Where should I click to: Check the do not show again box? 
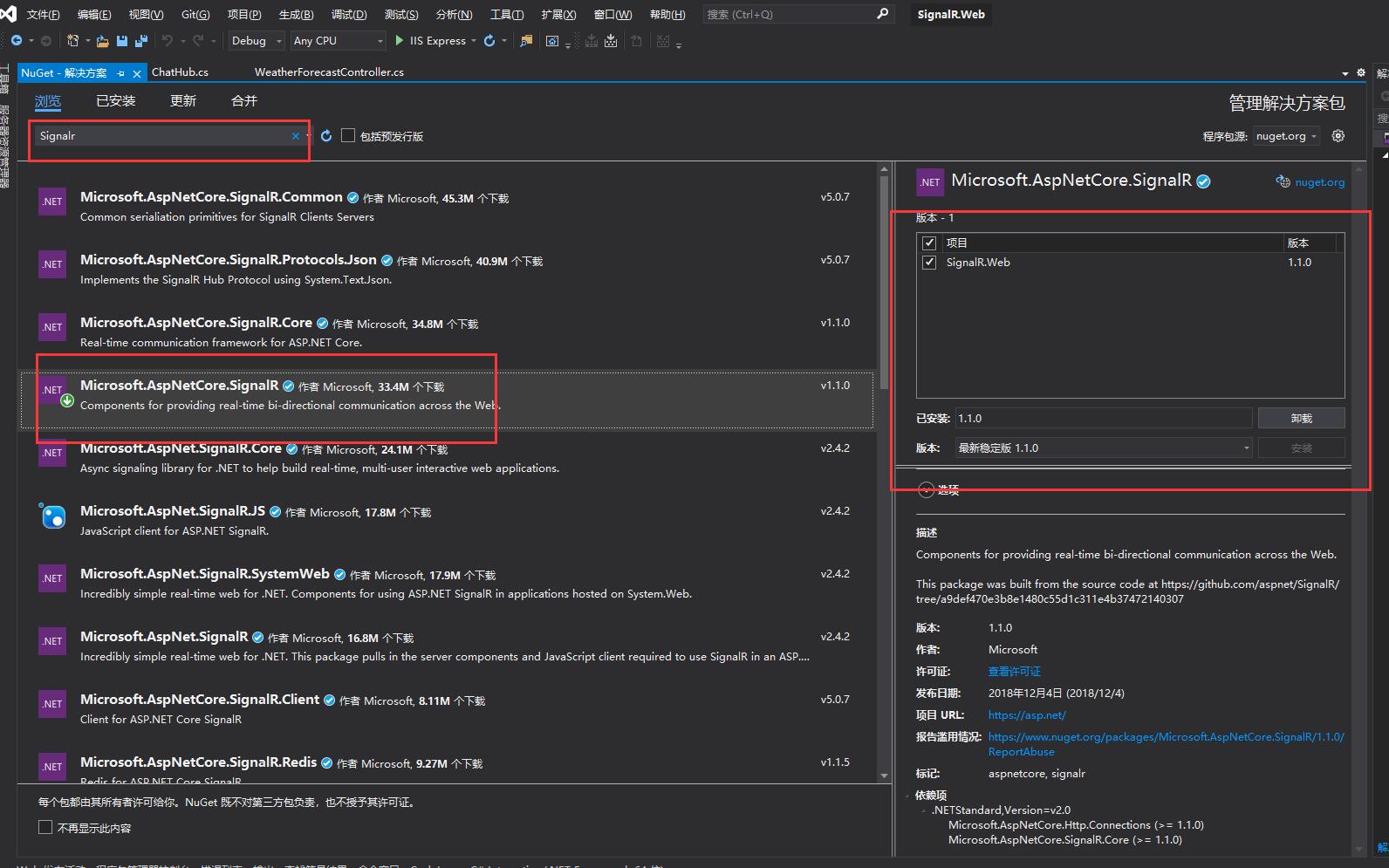coord(45,827)
